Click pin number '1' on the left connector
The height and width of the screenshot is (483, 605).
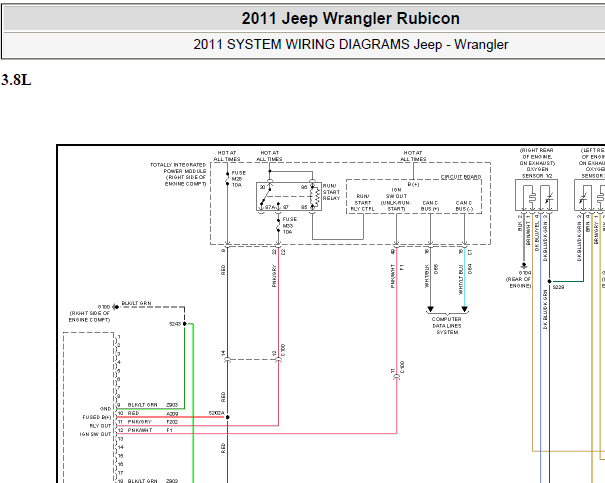tap(119, 337)
